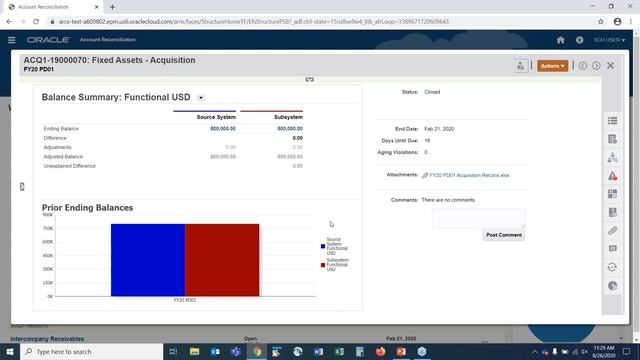Click the red Subsystem chart bar
This screenshot has height=360, width=640.
pos(222,260)
